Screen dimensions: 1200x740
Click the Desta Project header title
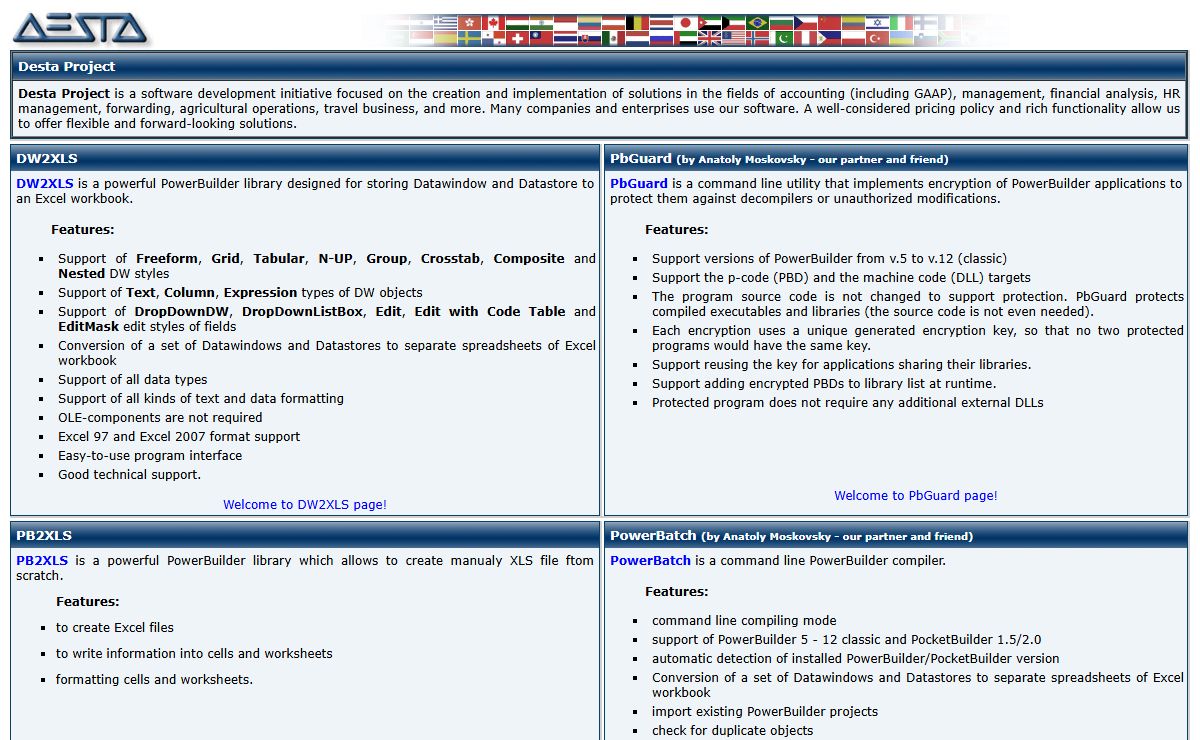[66, 66]
